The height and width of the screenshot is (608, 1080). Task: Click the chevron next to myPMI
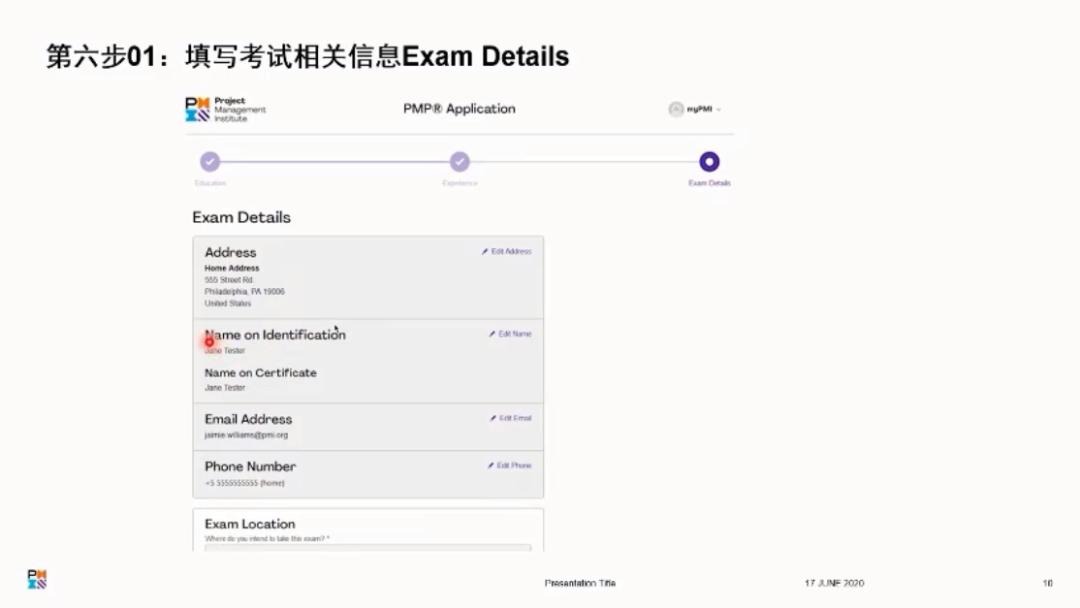[x=718, y=109]
